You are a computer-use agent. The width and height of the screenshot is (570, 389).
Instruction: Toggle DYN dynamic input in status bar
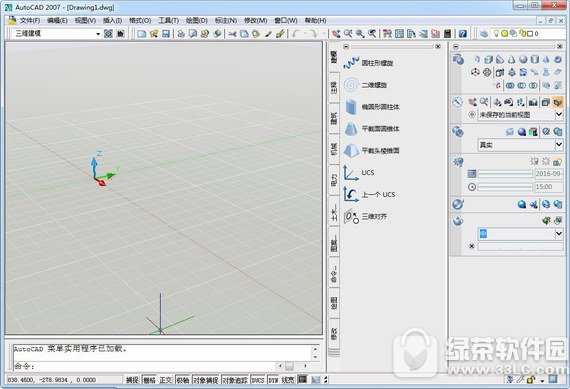click(x=273, y=380)
